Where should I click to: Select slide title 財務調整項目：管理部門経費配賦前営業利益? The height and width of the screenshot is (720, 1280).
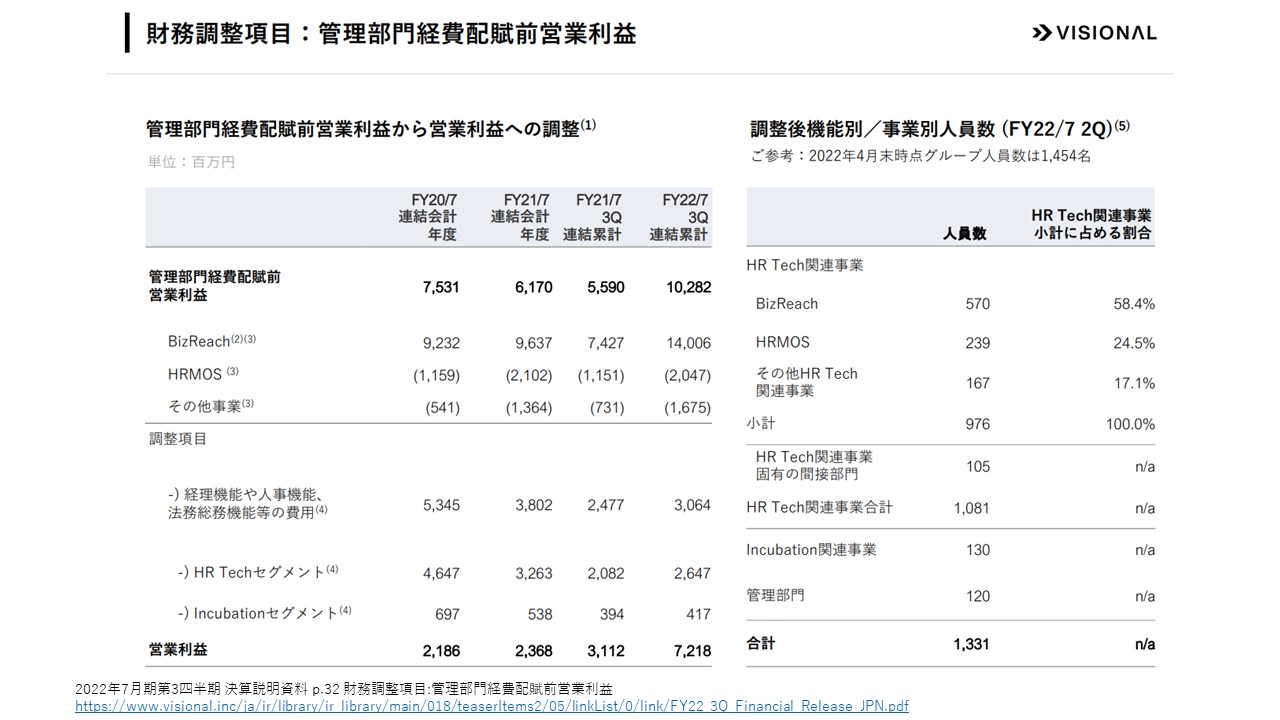(x=391, y=33)
